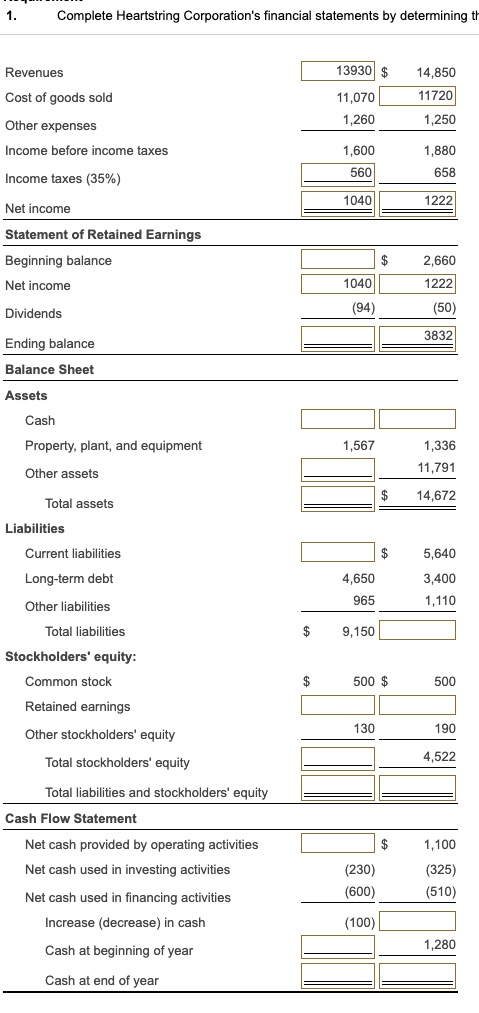
Task: Click empty Increase (decrease) in cash field beside (100)
Action: (x=418, y=921)
